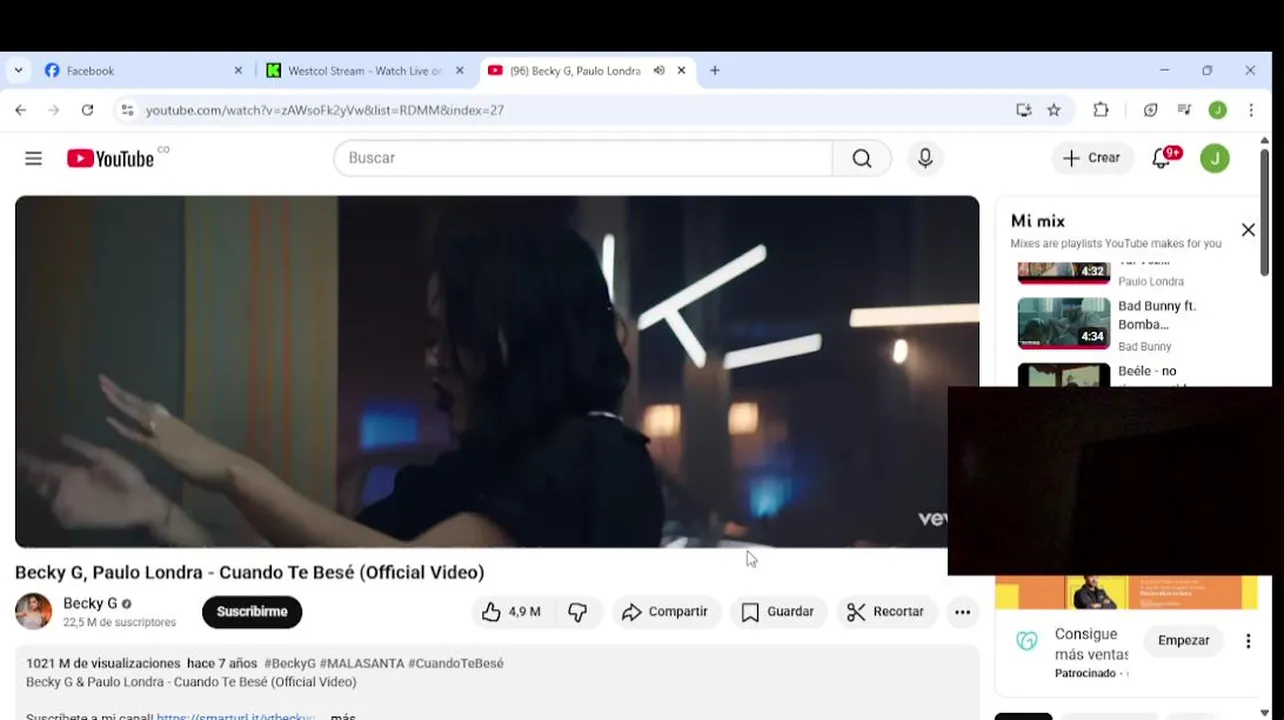1284x720 pixels.
Task: Open Becky G channel avatar
Action: pyautogui.click(x=33, y=612)
